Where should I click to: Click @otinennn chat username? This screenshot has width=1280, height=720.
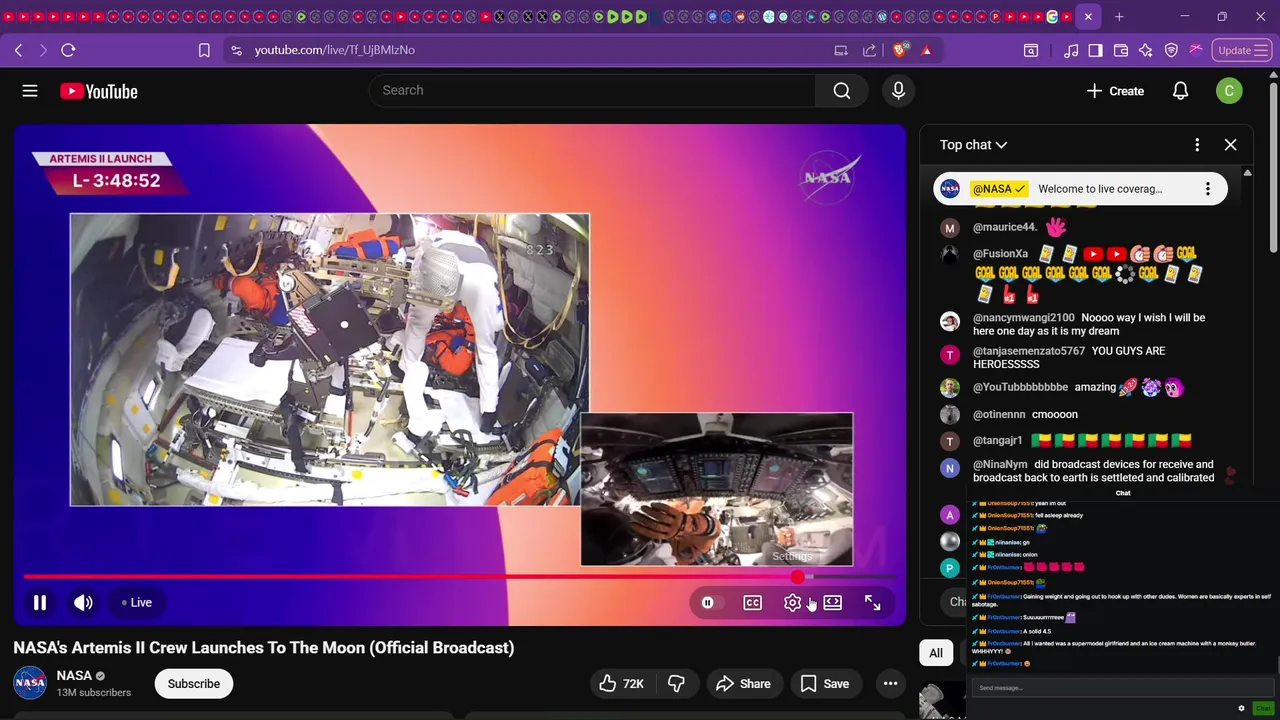click(999, 415)
